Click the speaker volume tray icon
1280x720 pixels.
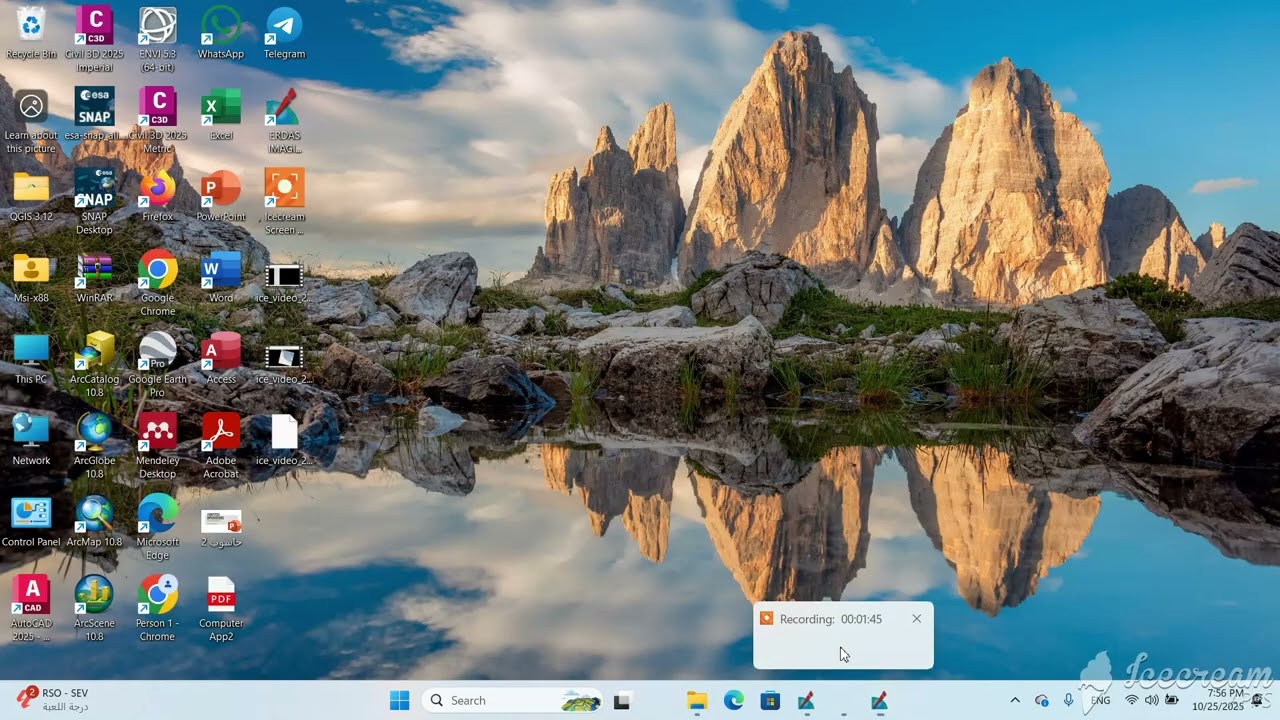pos(1151,701)
